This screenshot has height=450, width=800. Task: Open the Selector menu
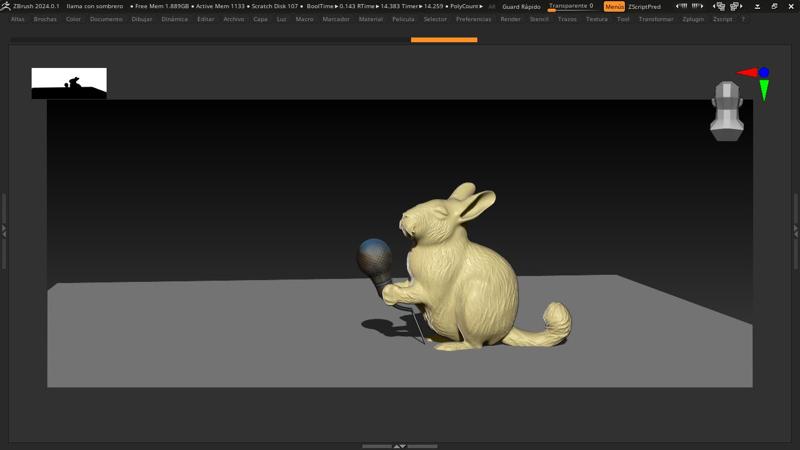click(435, 19)
